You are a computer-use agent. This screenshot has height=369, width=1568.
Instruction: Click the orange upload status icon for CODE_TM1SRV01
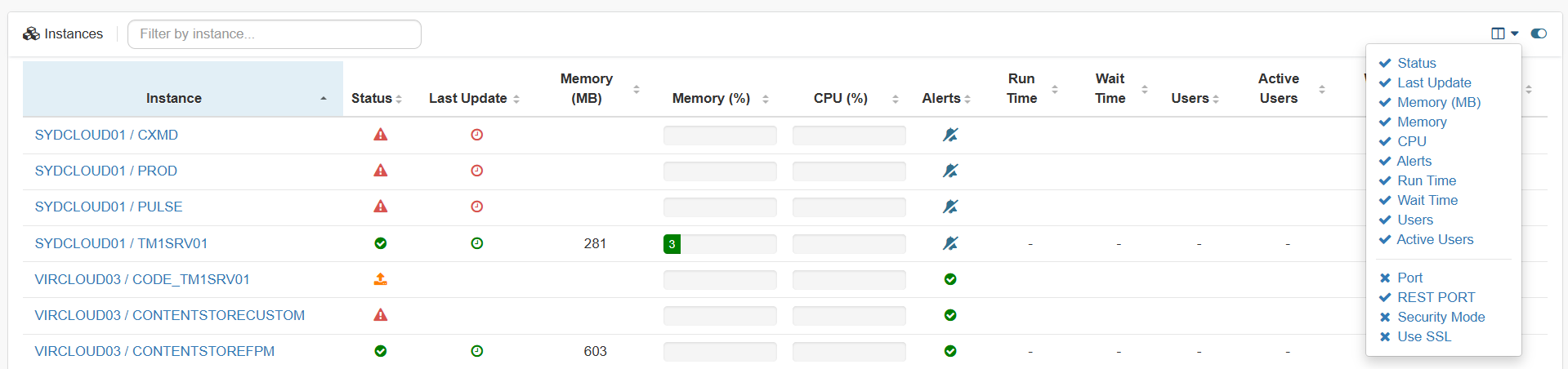pos(381,279)
